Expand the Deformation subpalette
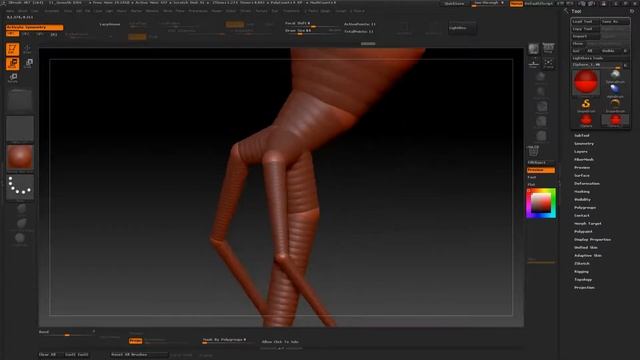Viewport: 640px width, 360px height. coord(587,184)
